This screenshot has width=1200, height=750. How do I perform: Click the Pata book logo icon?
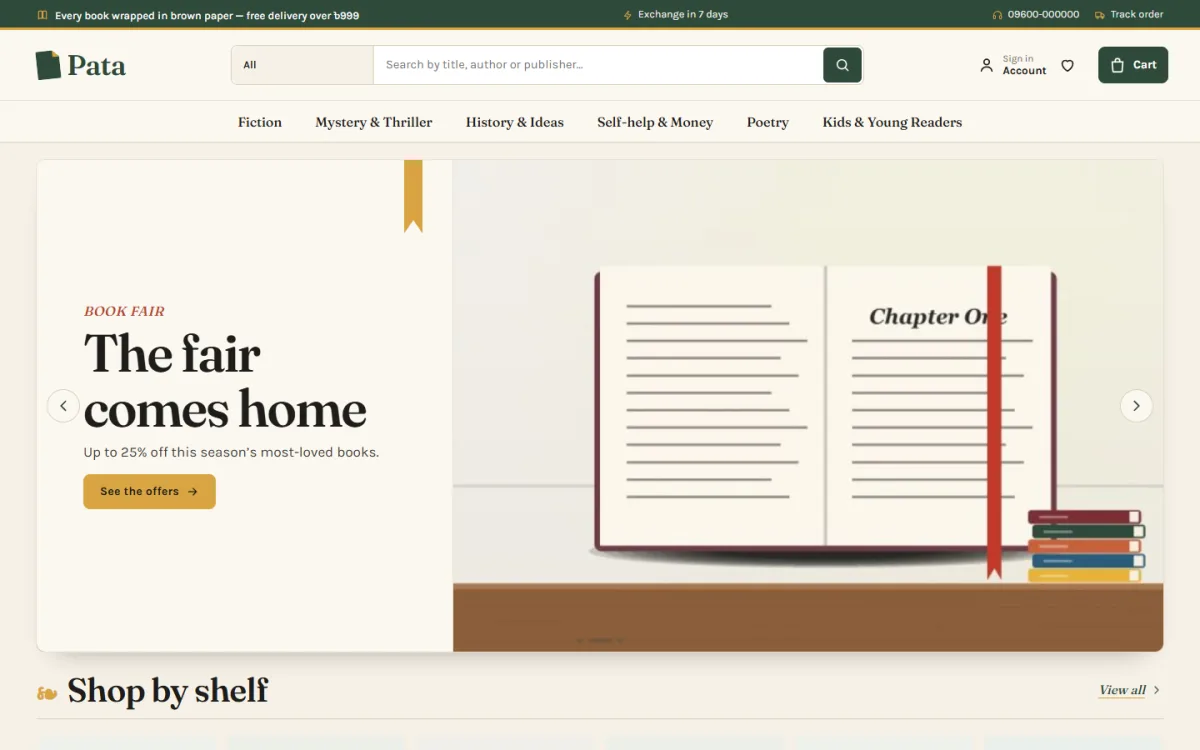click(x=48, y=65)
